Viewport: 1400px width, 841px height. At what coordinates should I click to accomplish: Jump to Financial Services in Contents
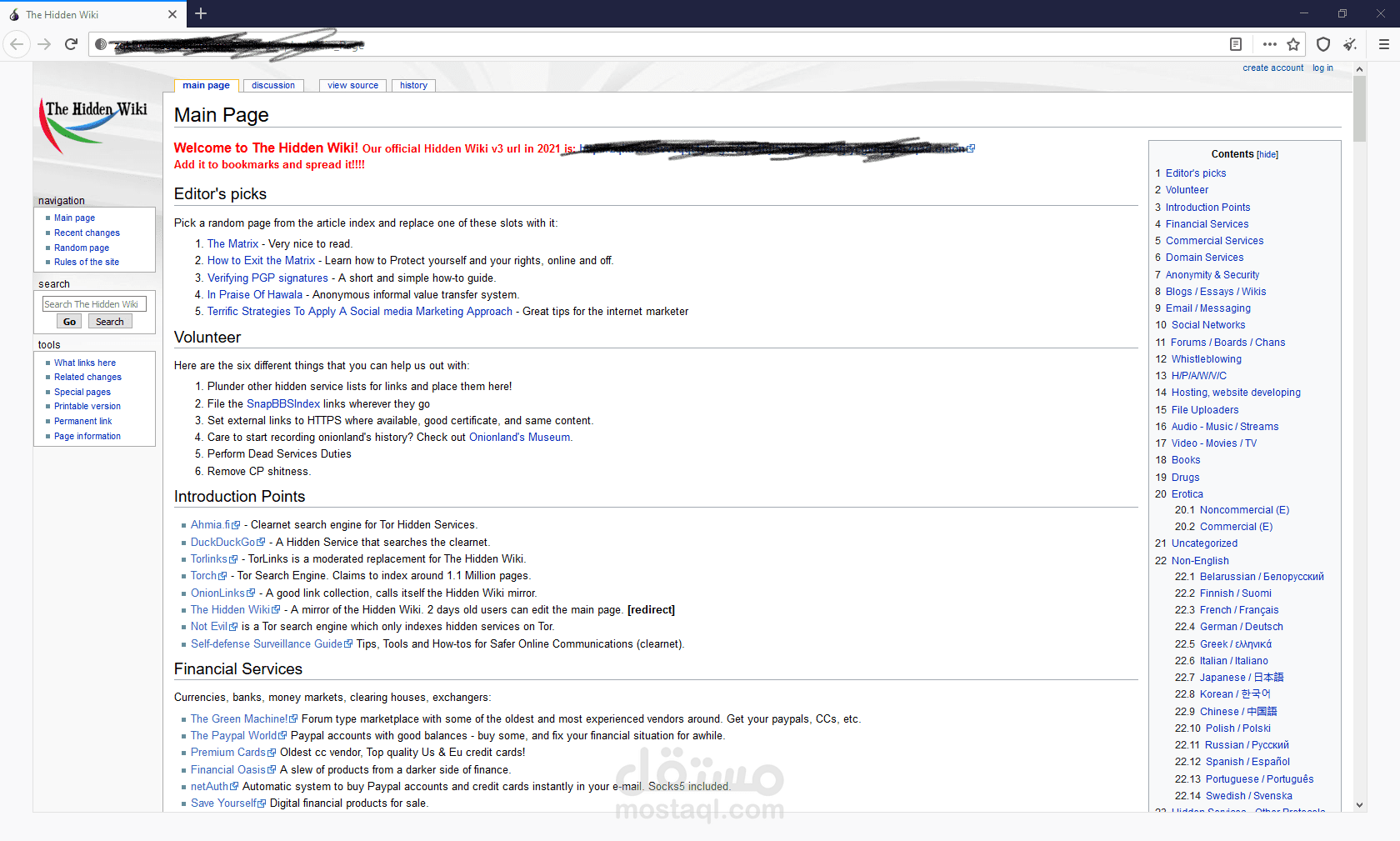[1207, 224]
